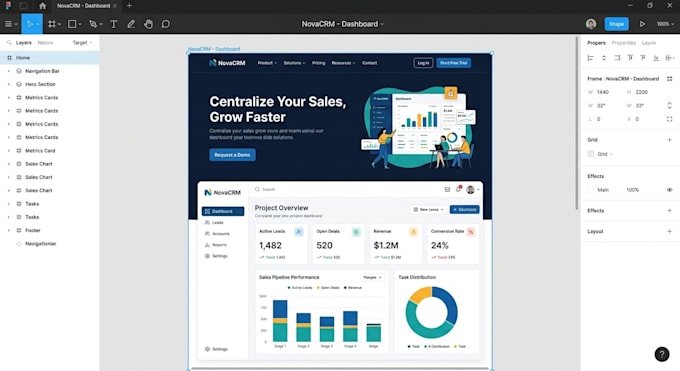Image resolution: width=680 pixels, height=371 pixels.
Task: Select the Pen tool
Action: pyautogui.click(x=93, y=24)
